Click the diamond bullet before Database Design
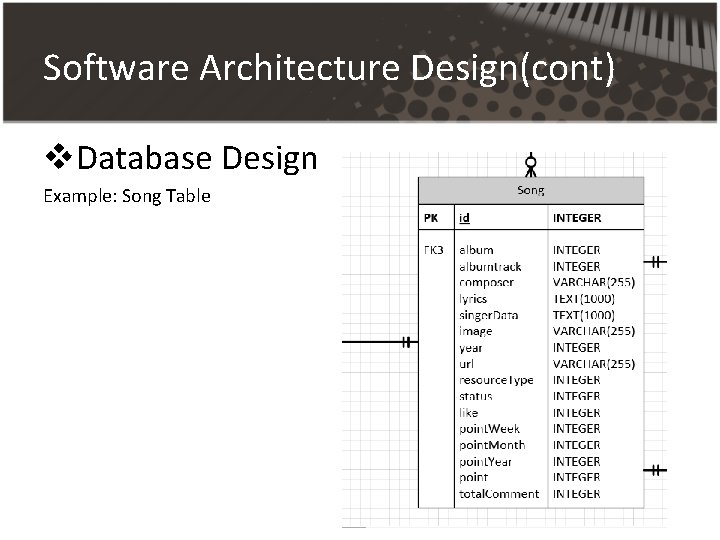720x540 pixels. pyautogui.click(x=58, y=157)
